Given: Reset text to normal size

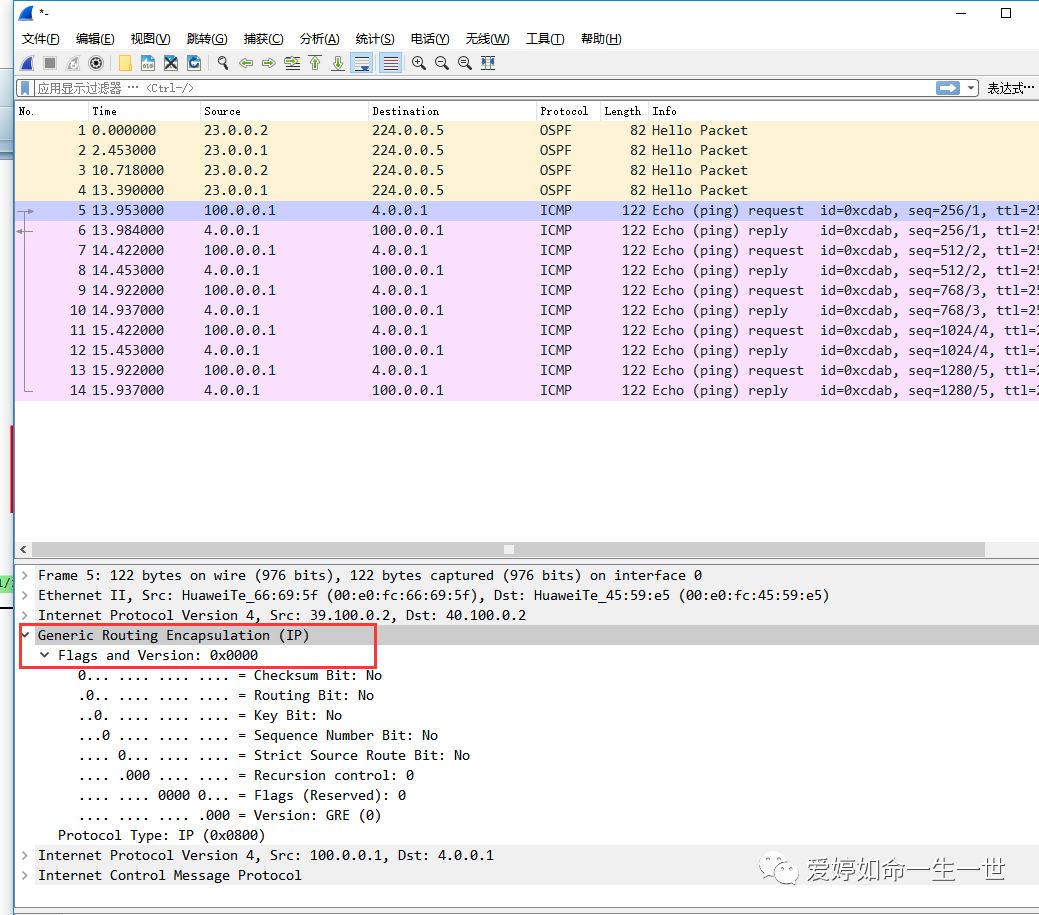Looking at the screenshot, I should [x=465, y=64].
